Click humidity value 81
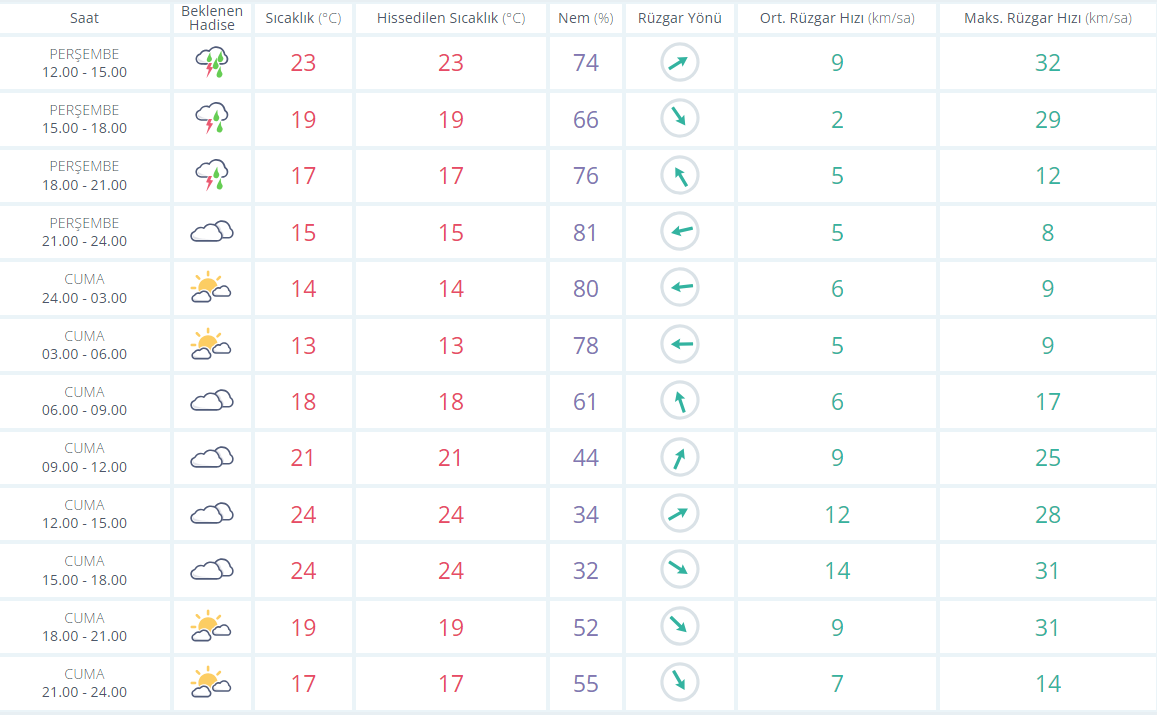This screenshot has width=1157, height=715. (586, 232)
